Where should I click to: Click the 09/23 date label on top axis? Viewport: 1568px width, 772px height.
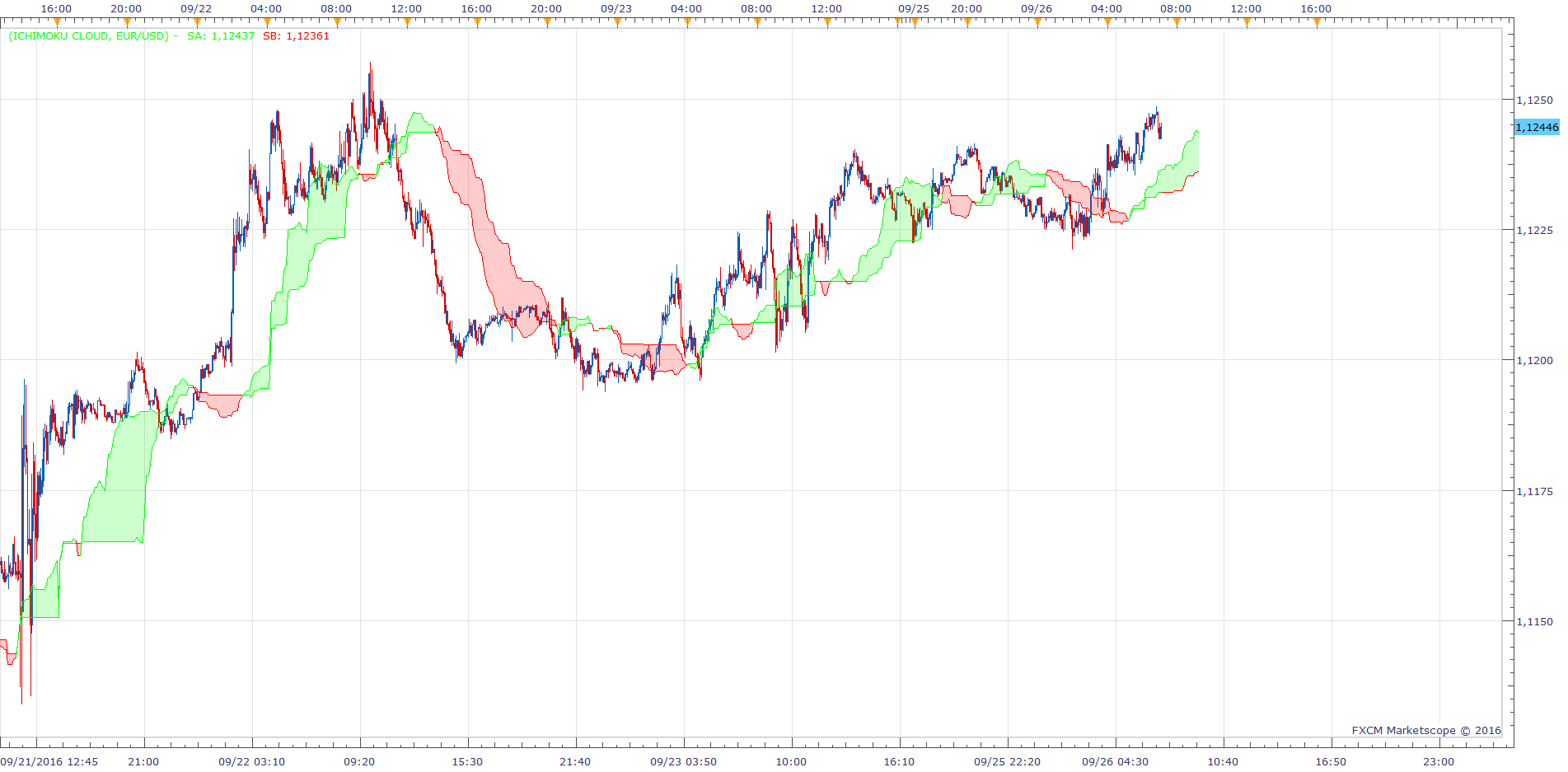coord(616,8)
